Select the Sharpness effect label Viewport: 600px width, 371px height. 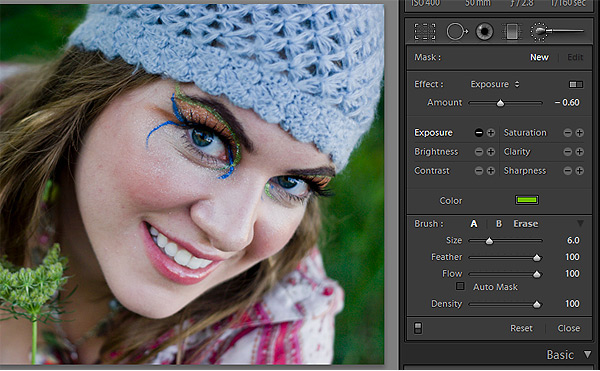click(x=525, y=171)
